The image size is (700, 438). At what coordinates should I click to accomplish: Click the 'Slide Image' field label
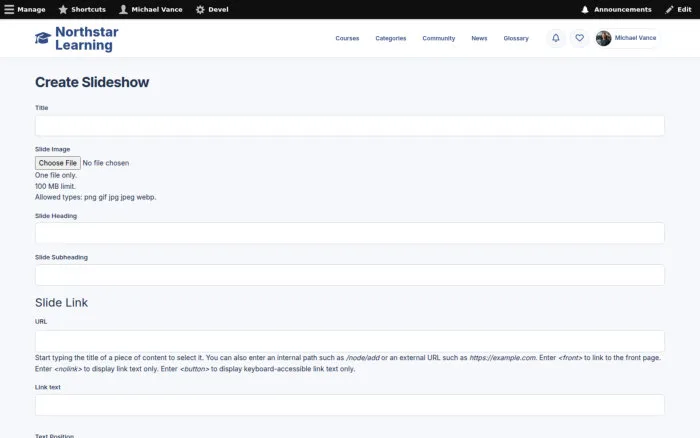coord(53,149)
